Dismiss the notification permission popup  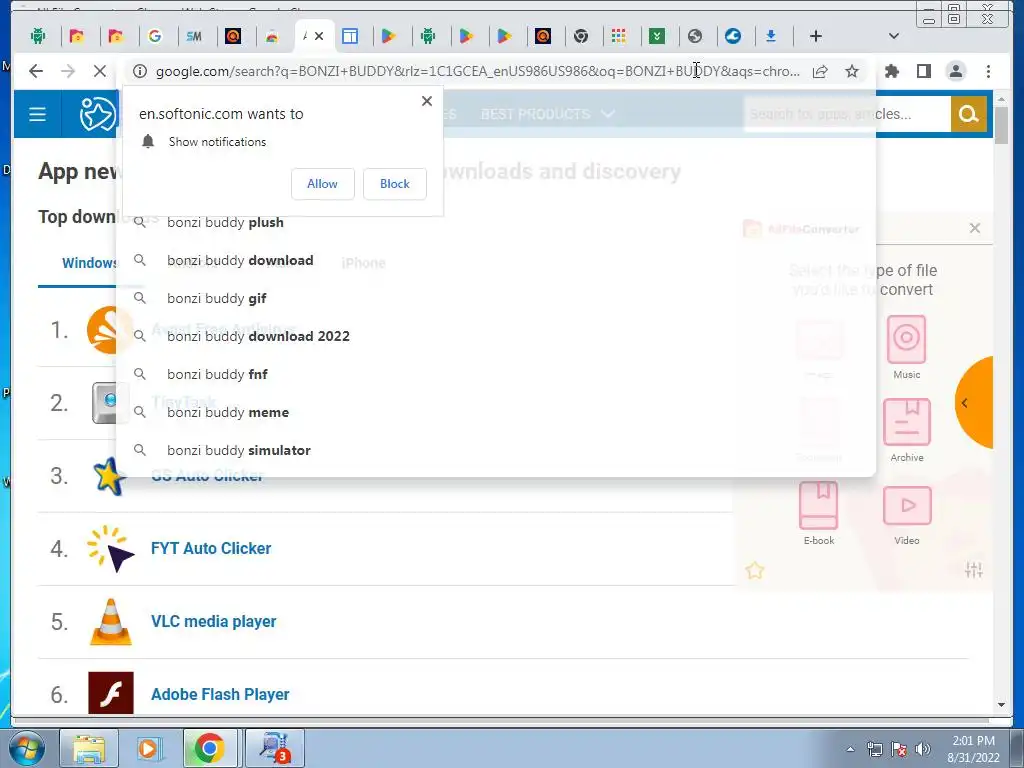(426, 101)
